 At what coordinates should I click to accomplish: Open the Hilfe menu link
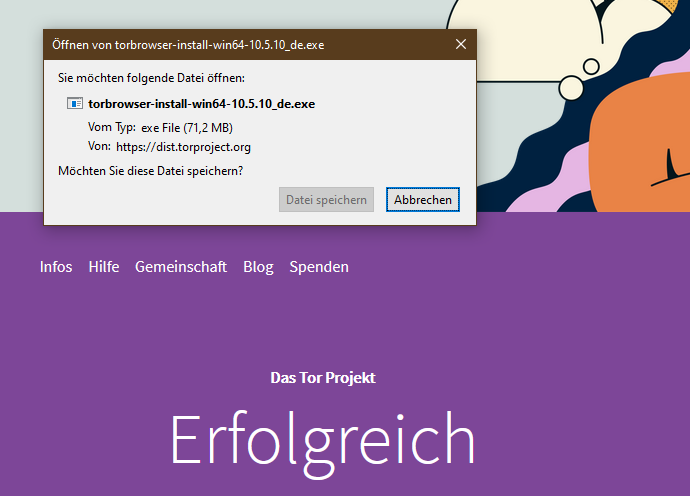(104, 267)
